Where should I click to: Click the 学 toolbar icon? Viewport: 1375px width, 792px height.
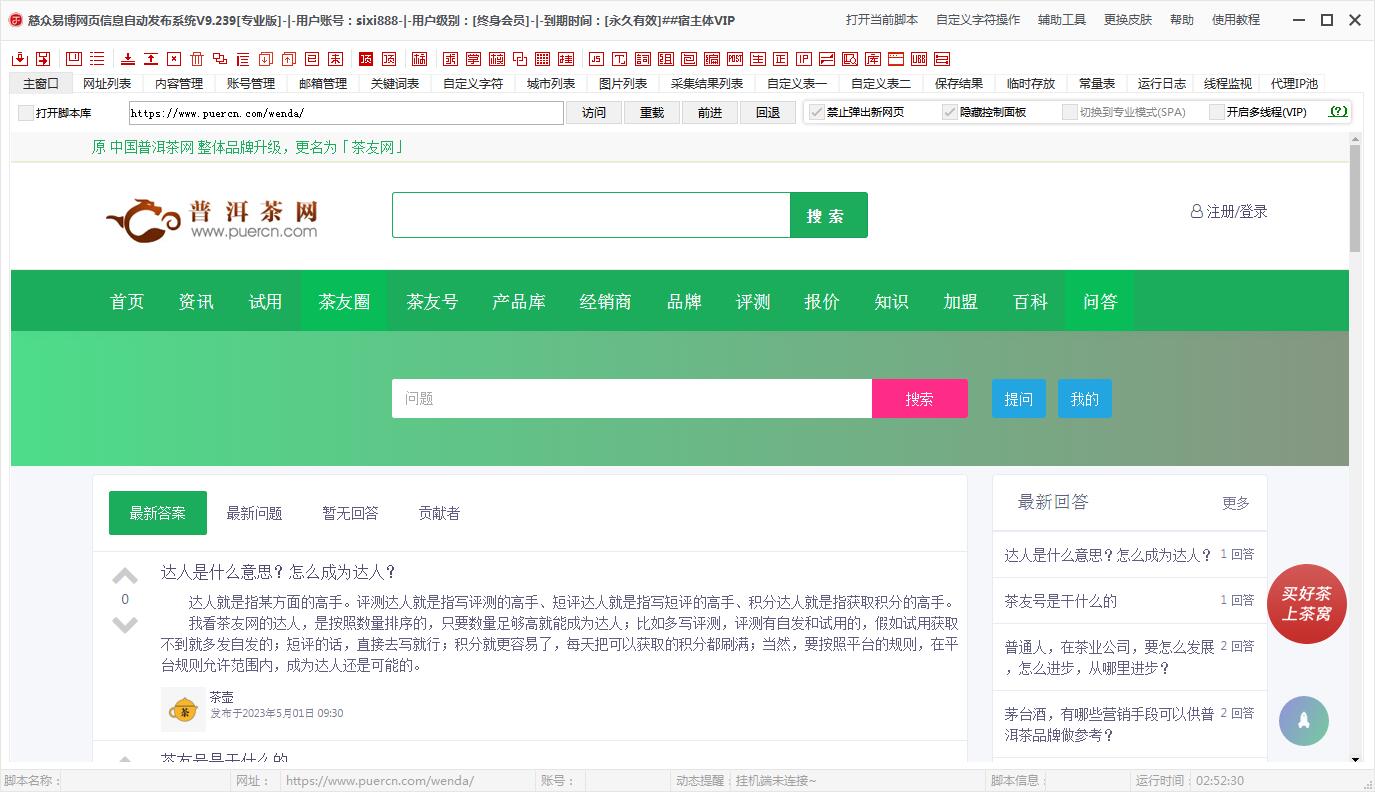(473, 59)
